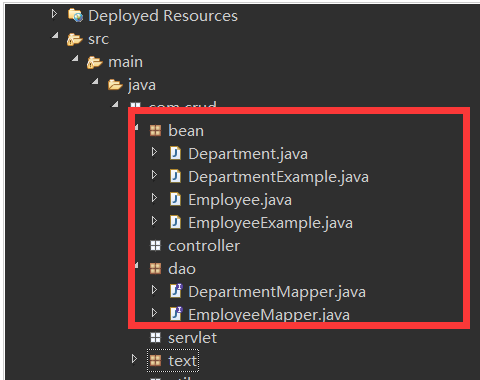Select EmployeeMapper.java file
Image resolution: width=480 pixels, height=380 pixels.
click(269, 315)
